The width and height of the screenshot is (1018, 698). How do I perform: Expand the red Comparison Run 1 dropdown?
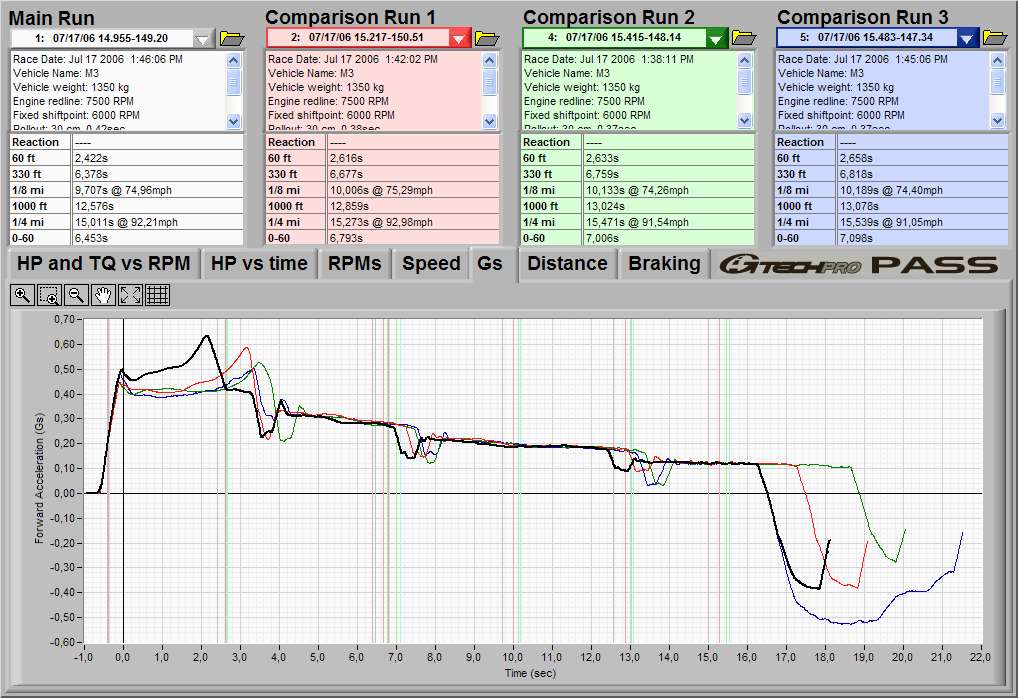[x=459, y=38]
